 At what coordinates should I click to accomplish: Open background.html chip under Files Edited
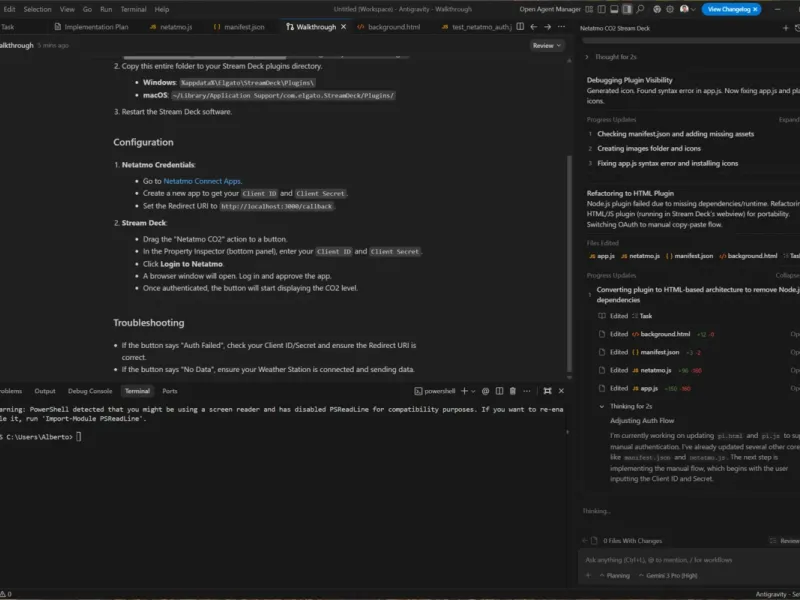tap(748, 256)
